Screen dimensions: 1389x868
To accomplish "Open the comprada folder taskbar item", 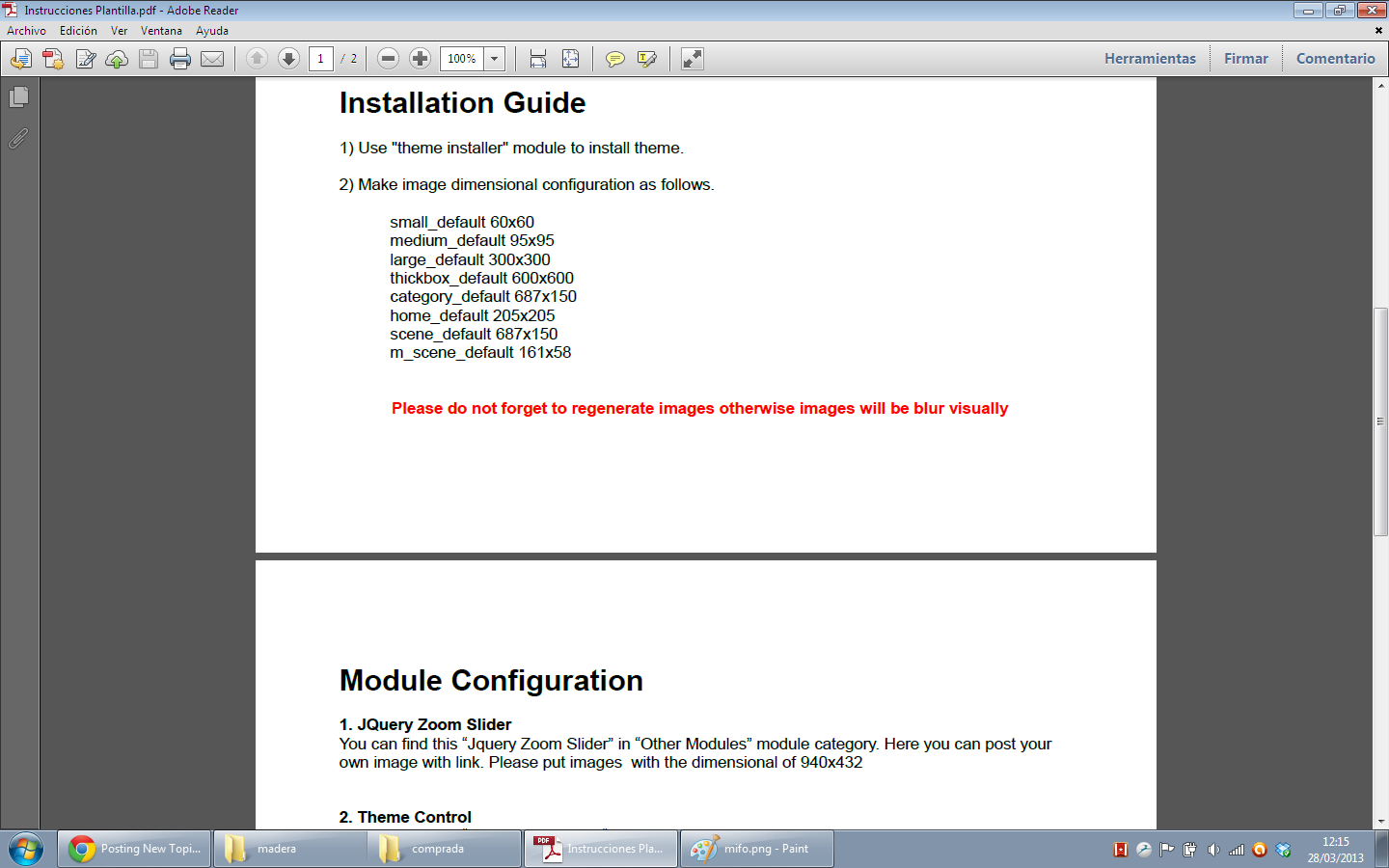I will coord(445,849).
